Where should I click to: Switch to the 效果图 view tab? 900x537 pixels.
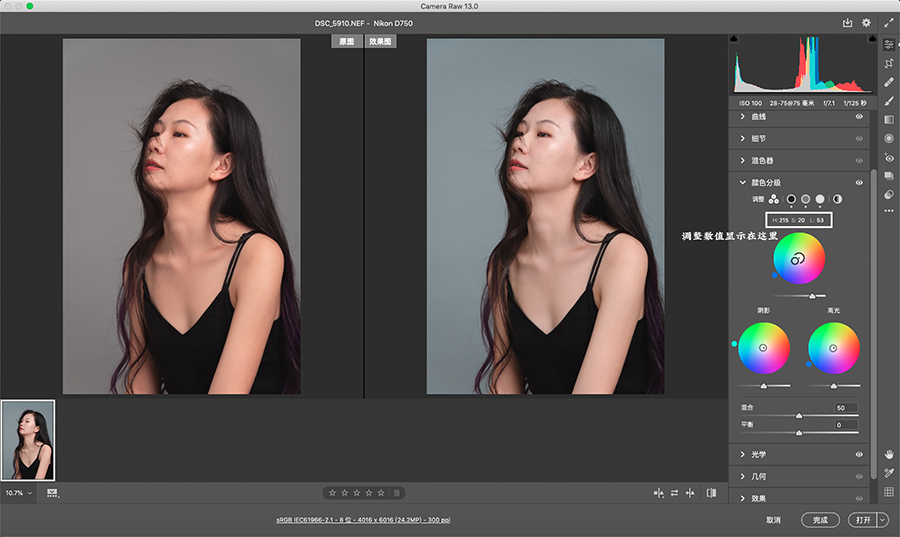(380, 42)
